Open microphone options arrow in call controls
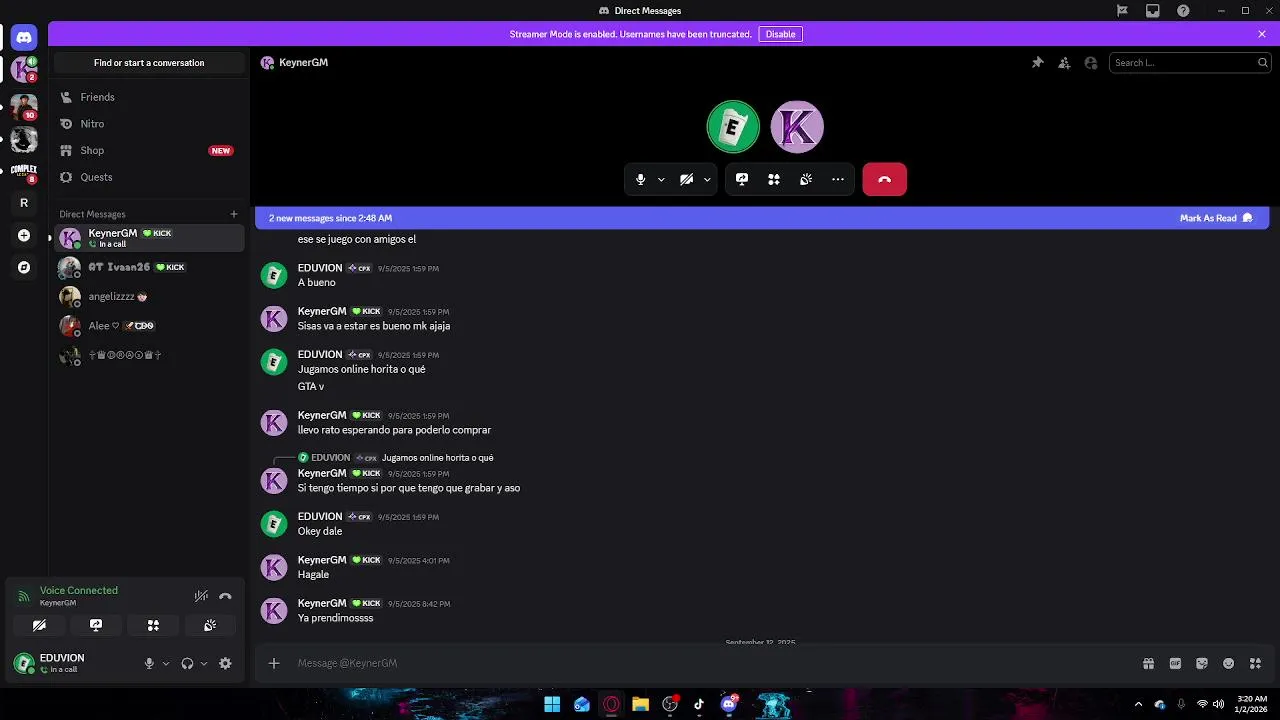Image resolution: width=1280 pixels, height=720 pixels. tap(661, 180)
